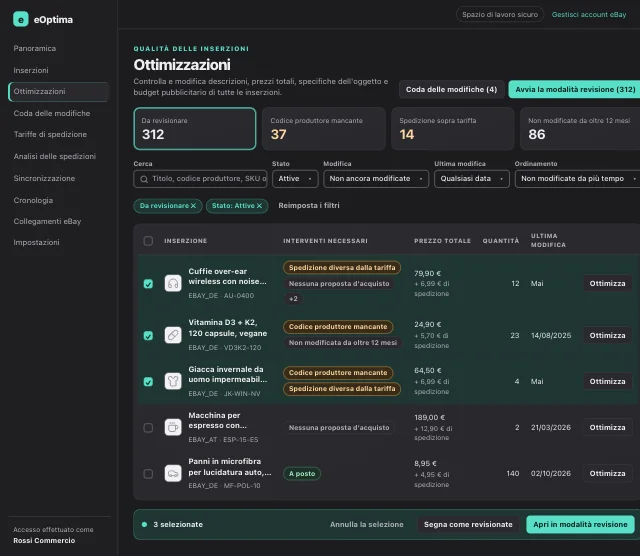Open the Stato dropdown set to Attive
The image size is (640, 556).
click(295, 179)
